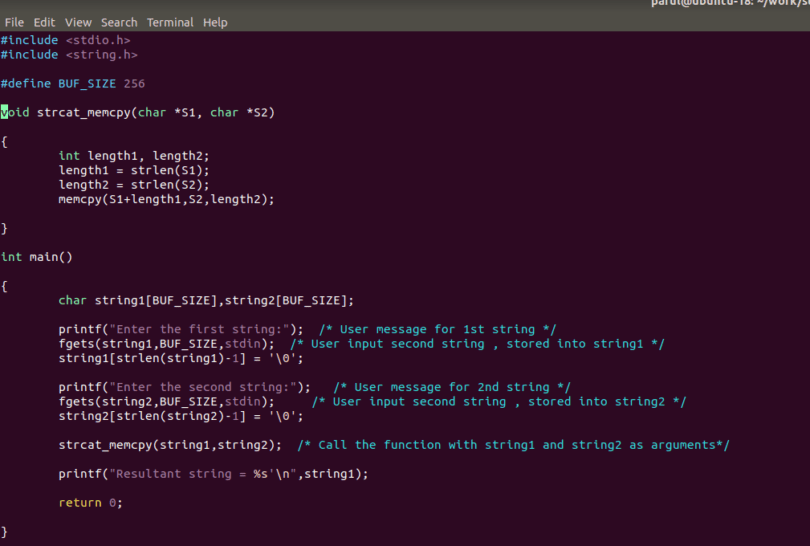810x546 pixels.
Task: Click the 'return 0;' line
Action: click(90, 503)
